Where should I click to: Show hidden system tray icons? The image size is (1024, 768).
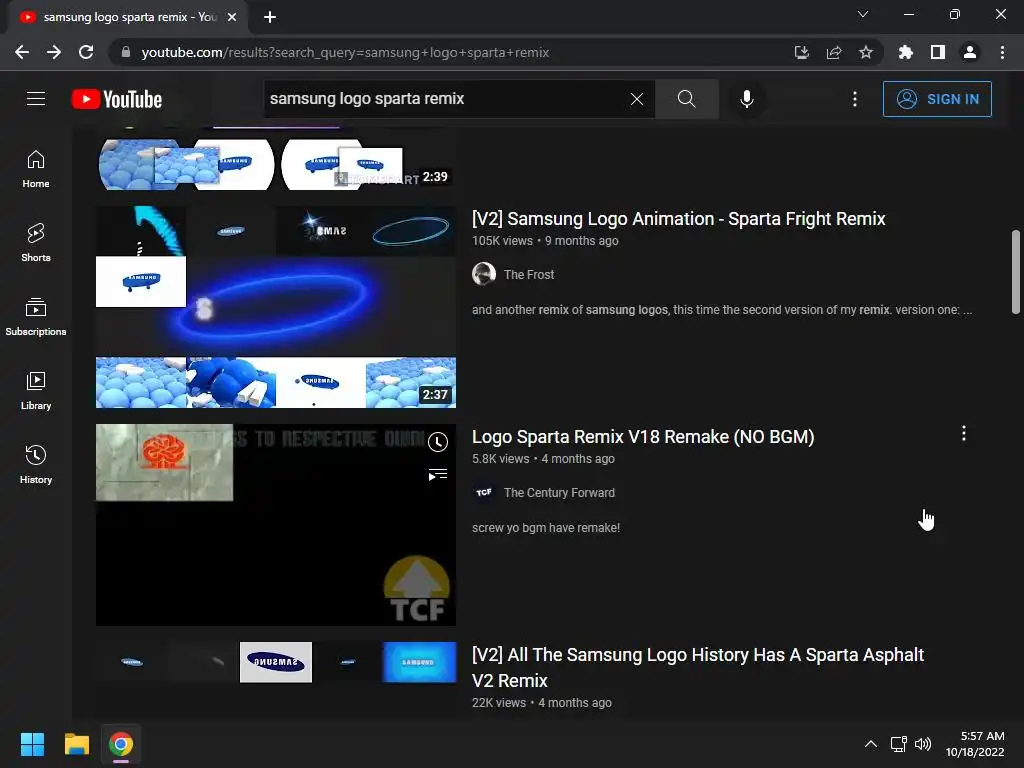[871, 744]
